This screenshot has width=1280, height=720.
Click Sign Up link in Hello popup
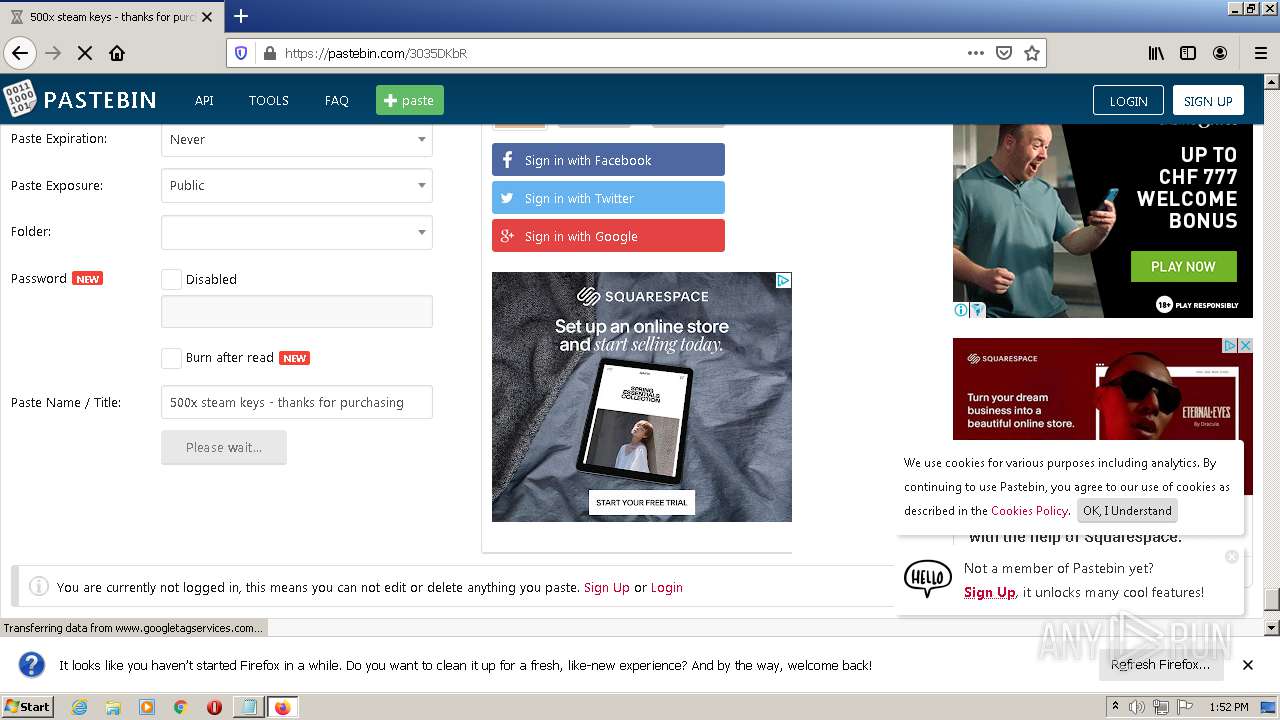pos(990,592)
